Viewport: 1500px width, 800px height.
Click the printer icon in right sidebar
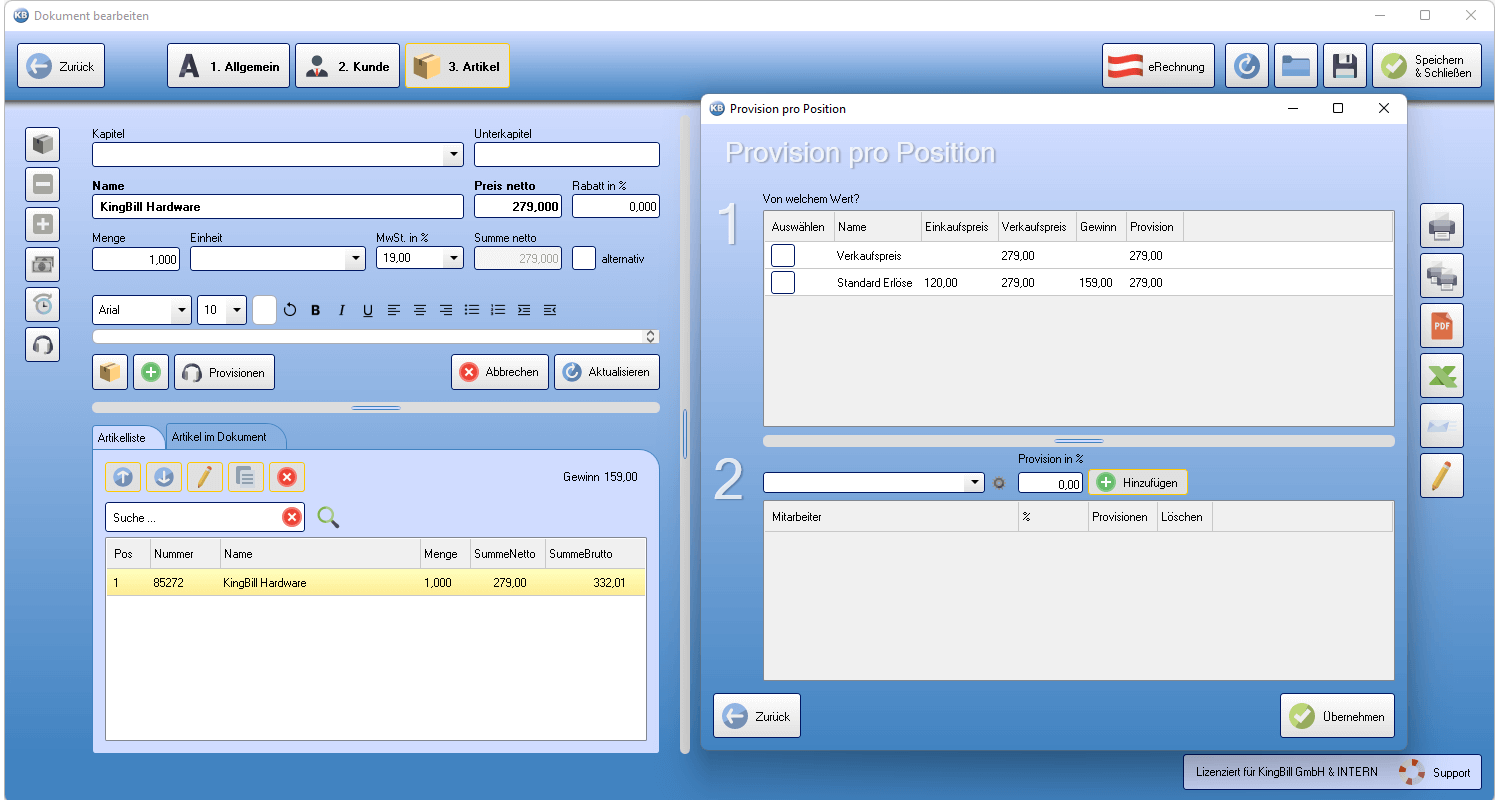click(1442, 225)
